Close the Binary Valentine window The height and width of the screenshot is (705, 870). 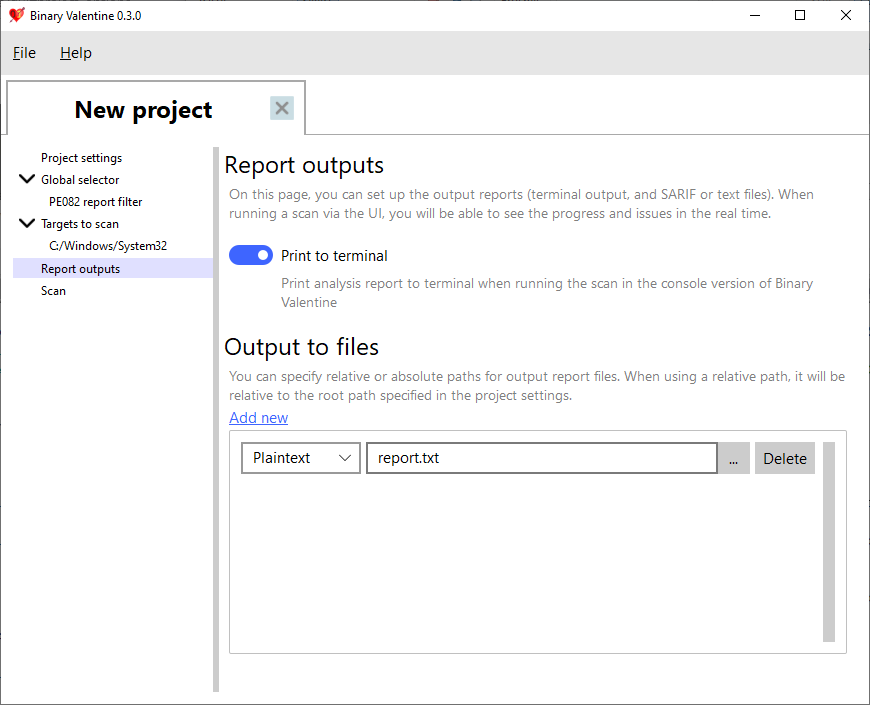[846, 16]
